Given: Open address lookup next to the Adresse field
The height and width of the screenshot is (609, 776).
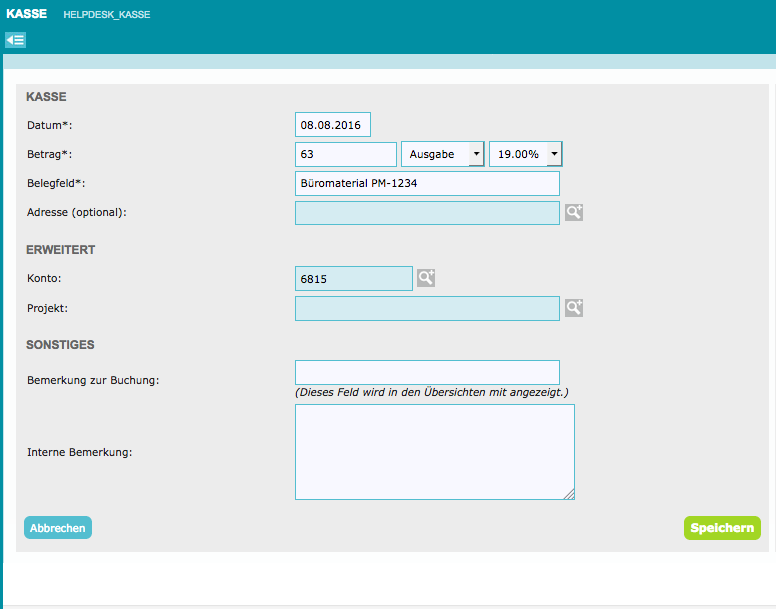Looking at the screenshot, I should (x=573, y=213).
